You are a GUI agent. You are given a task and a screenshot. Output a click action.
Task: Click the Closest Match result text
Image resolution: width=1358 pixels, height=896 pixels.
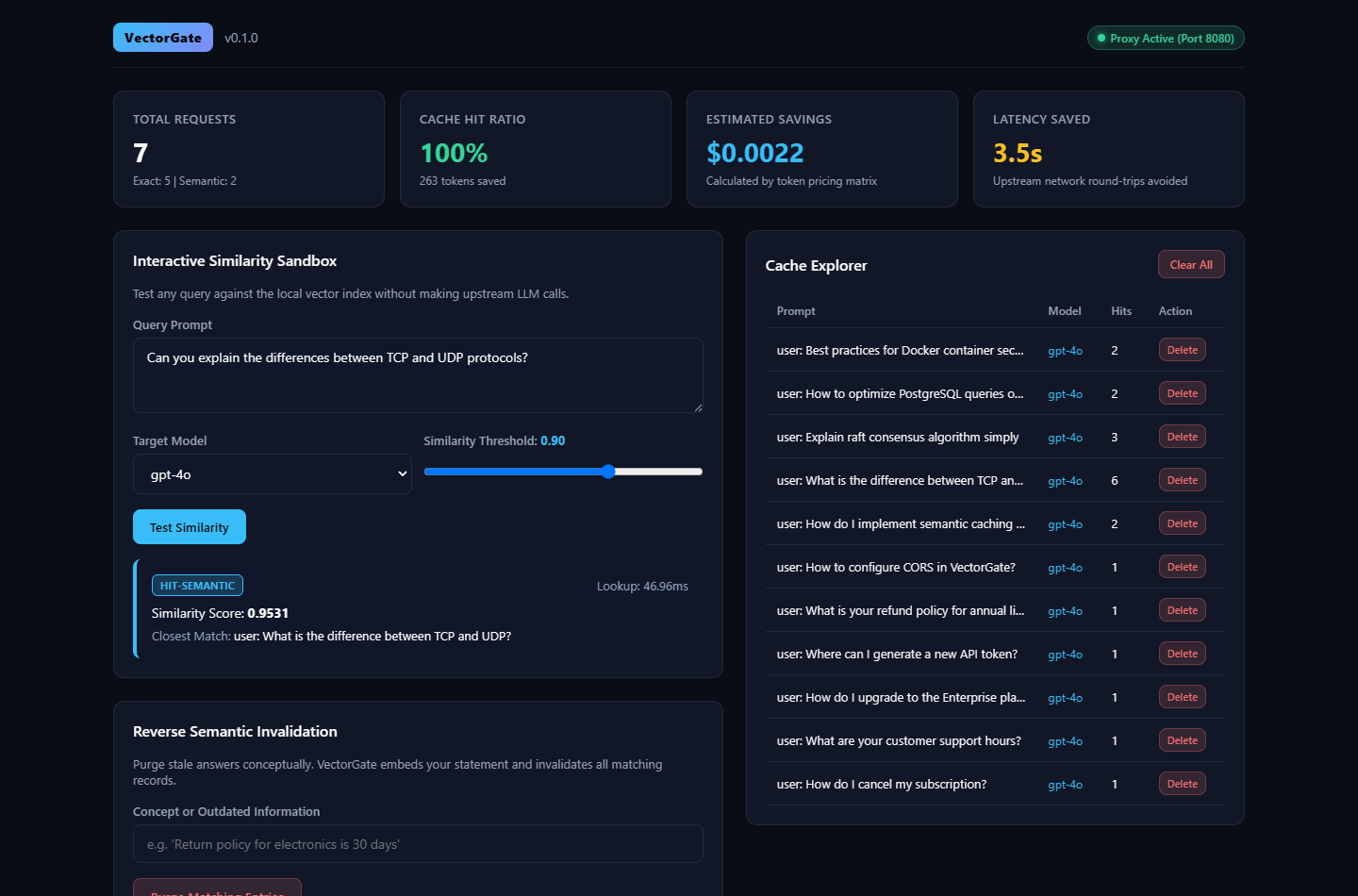pyautogui.click(x=331, y=636)
